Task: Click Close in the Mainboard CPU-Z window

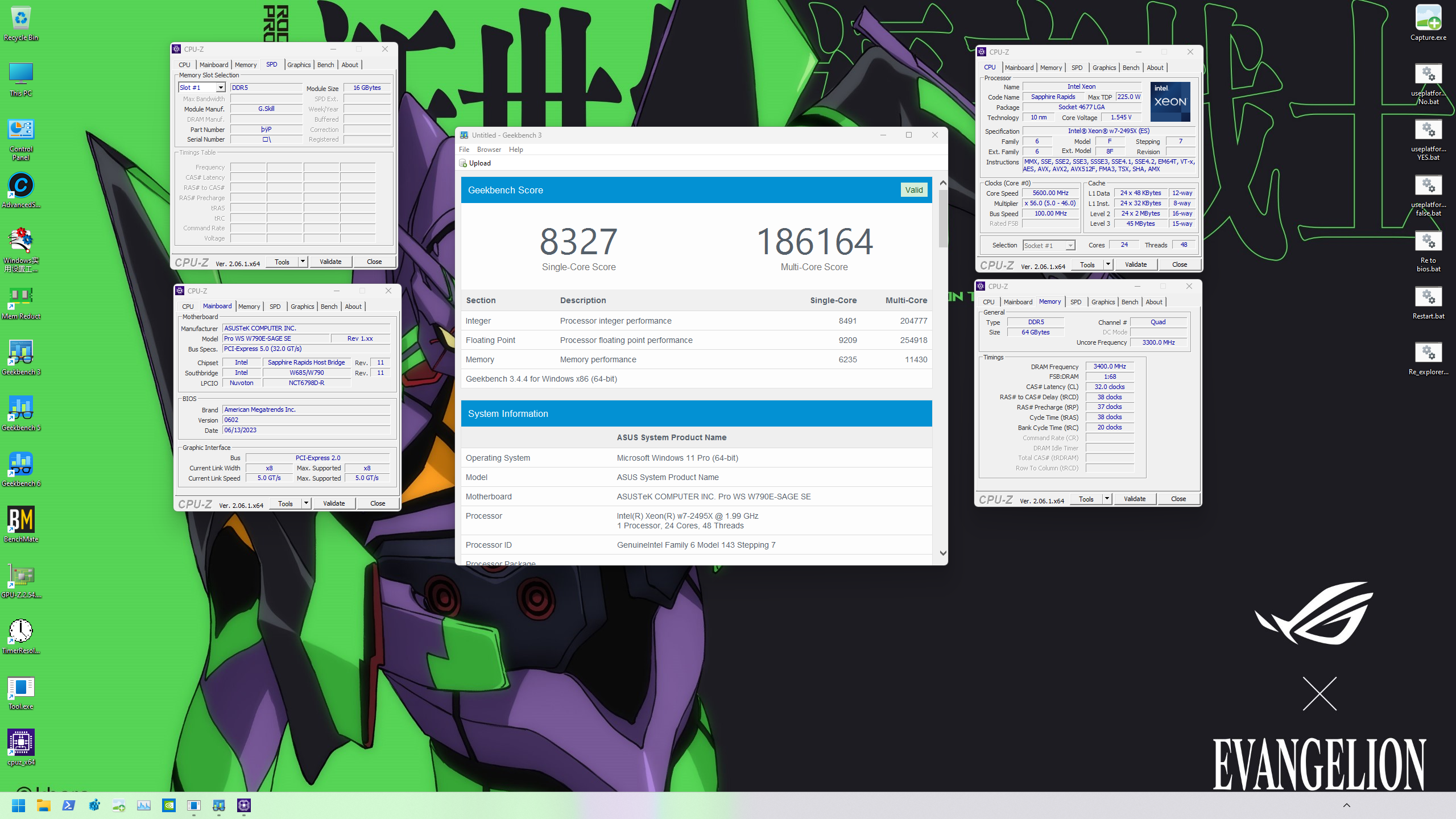Action: click(x=378, y=503)
